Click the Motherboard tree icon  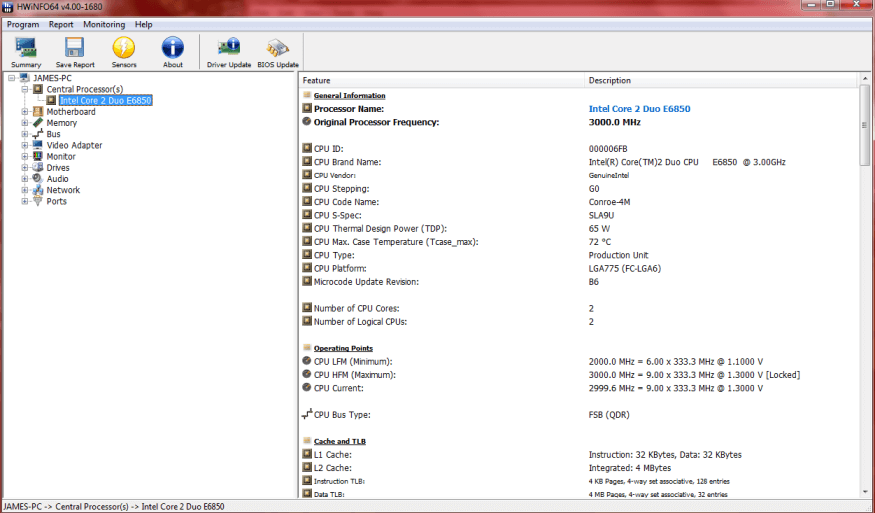37,111
